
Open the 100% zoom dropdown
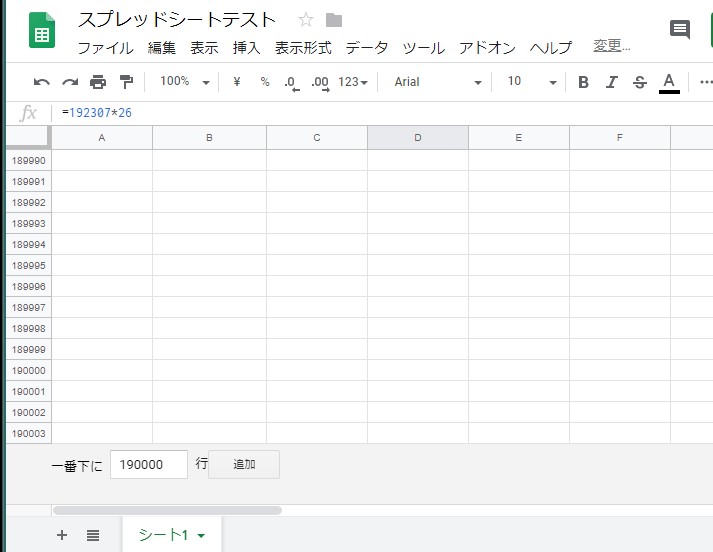point(184,82)
